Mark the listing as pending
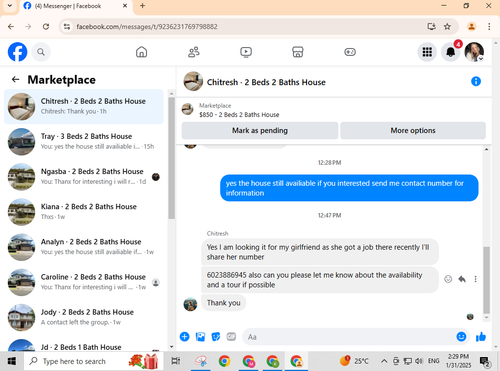The width and height of the screenshot is (500, 371). pyautogui.click(x=260, y=130)
